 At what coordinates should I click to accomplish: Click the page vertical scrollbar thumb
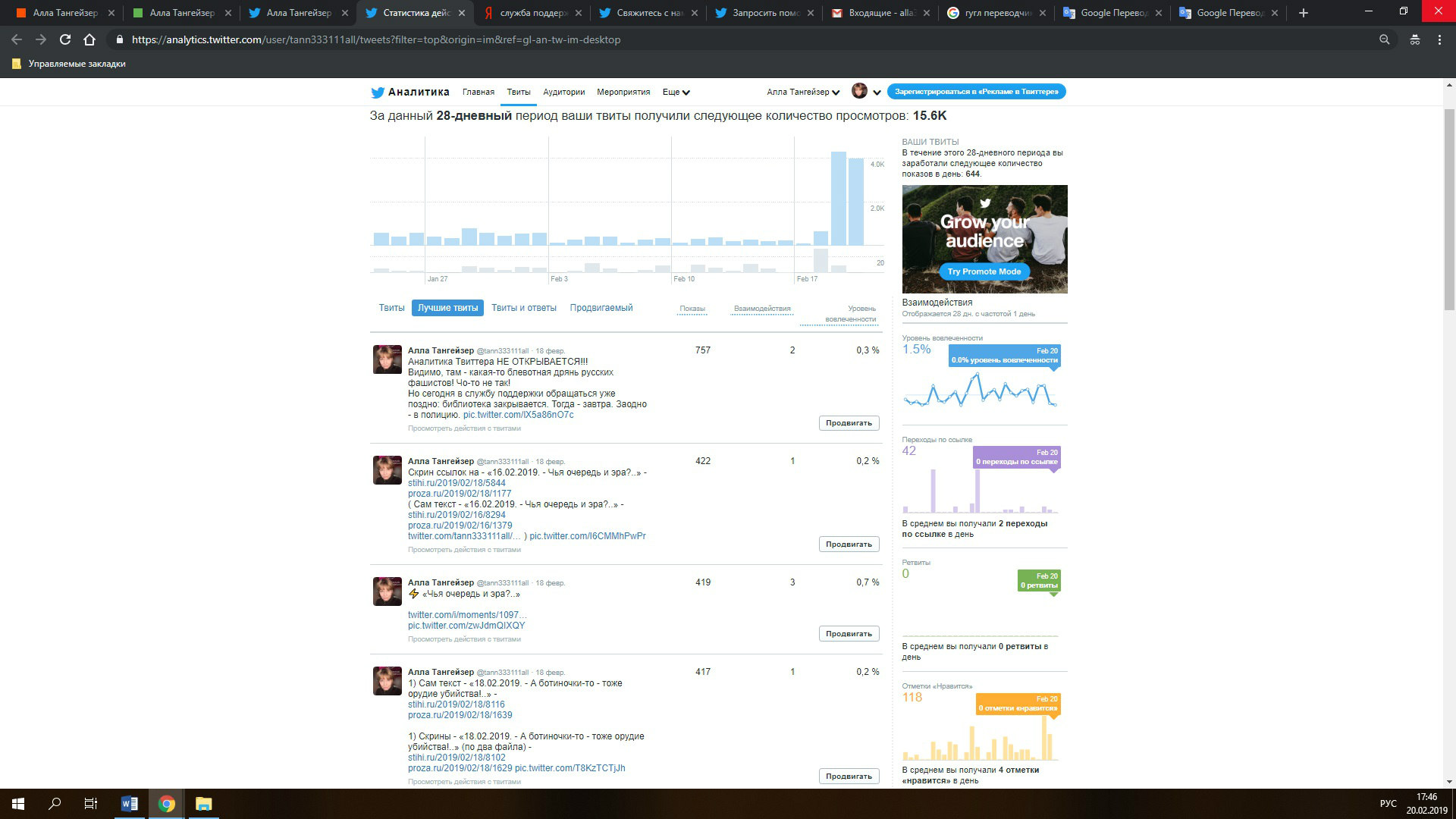(1449, 209)
